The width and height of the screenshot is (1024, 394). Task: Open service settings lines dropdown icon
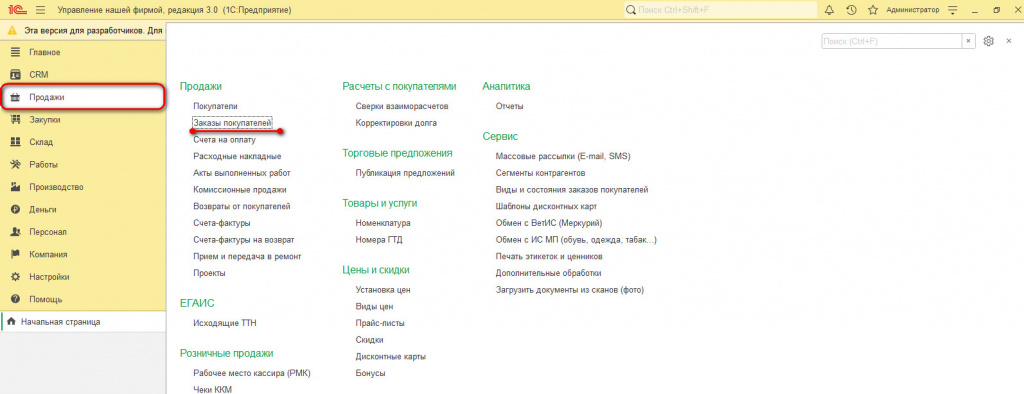click(952, 10)
